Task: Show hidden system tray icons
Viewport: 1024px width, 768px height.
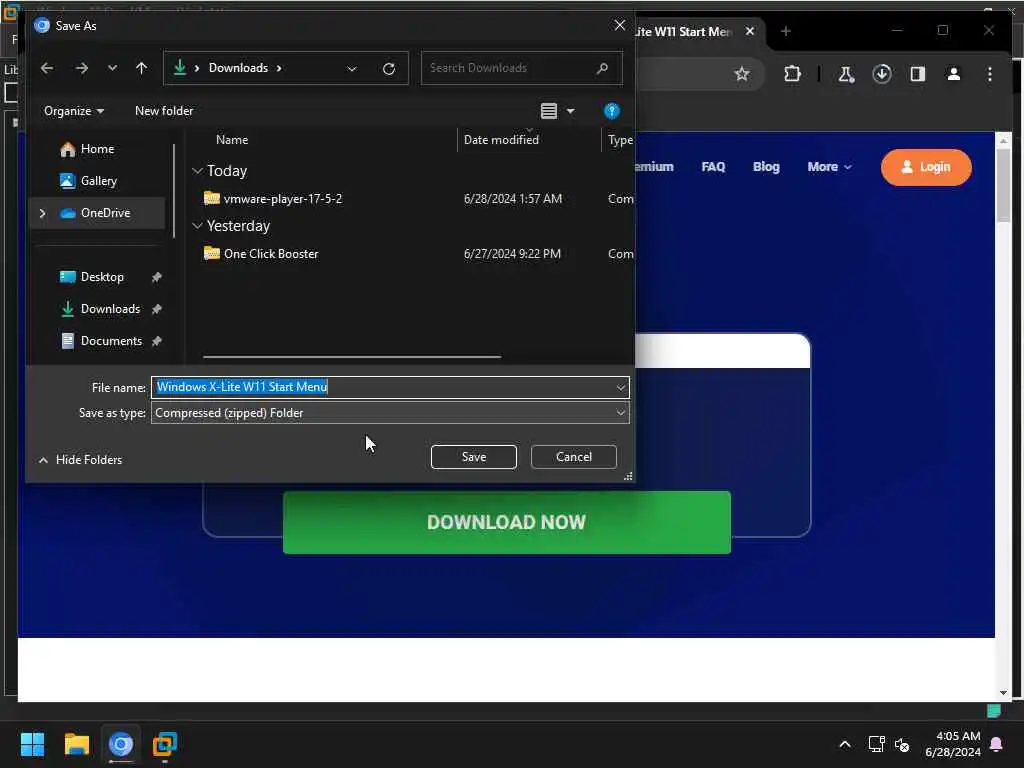Action: coord(844,744)
